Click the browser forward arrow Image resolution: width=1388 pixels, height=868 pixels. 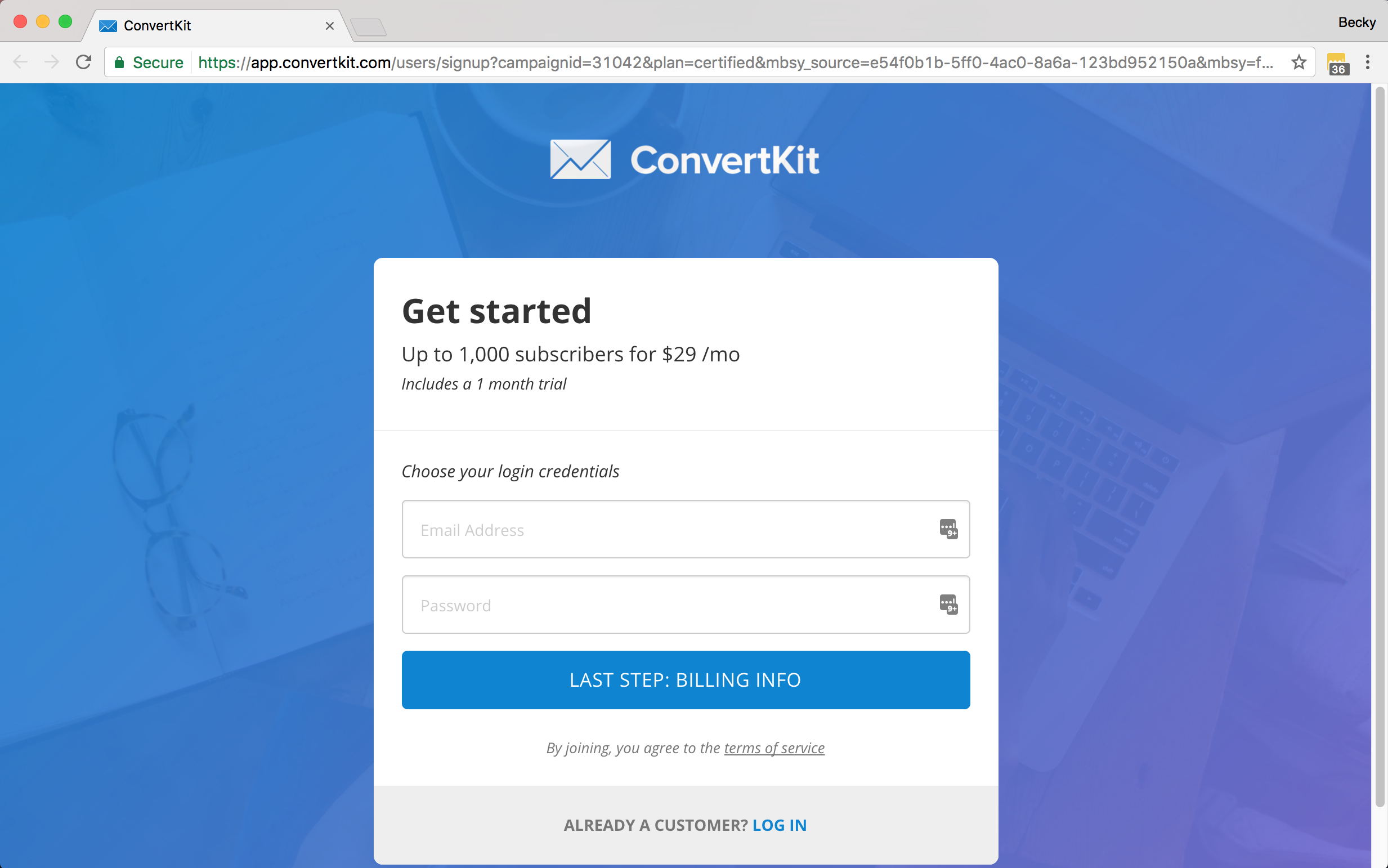[52, 62]
